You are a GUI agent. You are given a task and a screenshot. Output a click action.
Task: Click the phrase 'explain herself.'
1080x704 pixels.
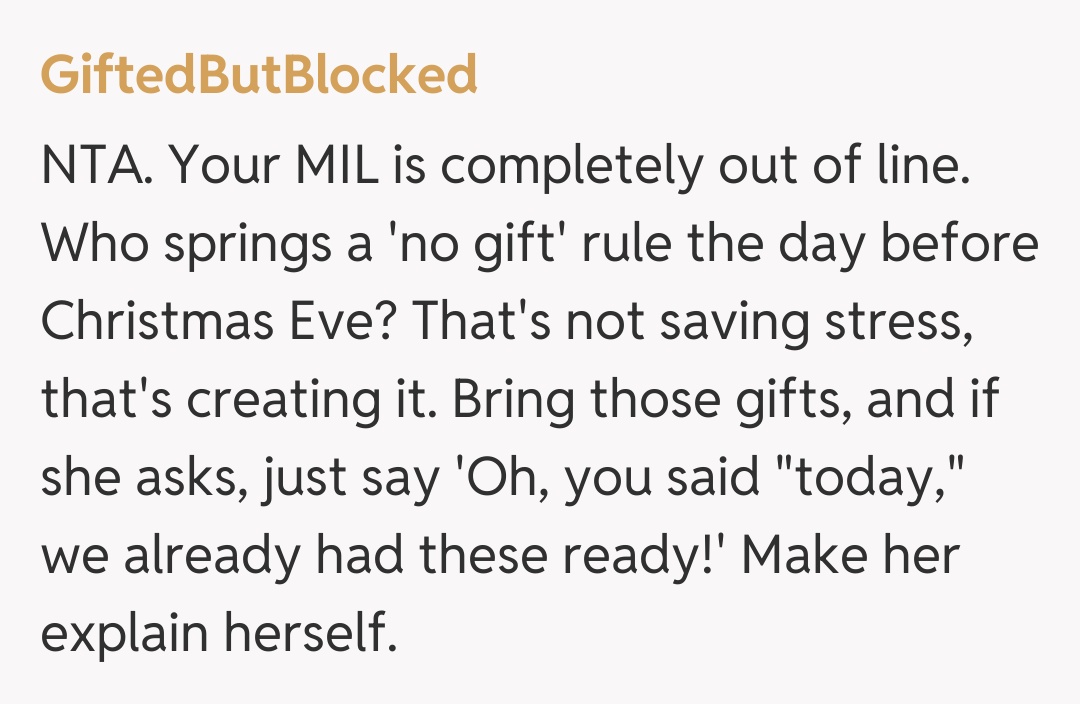pos(219,634)
